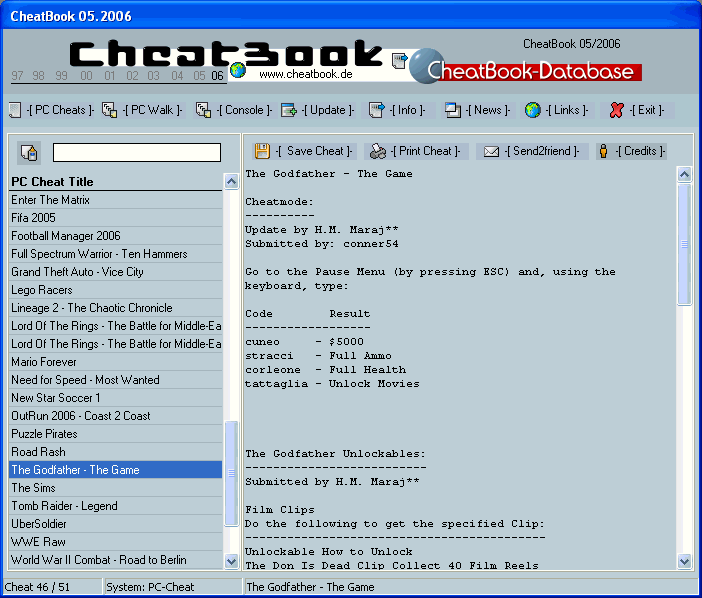Screen dimensions: 702x598
Task: Click the cheat text scroll down arrow
Action: click(685, 561)
